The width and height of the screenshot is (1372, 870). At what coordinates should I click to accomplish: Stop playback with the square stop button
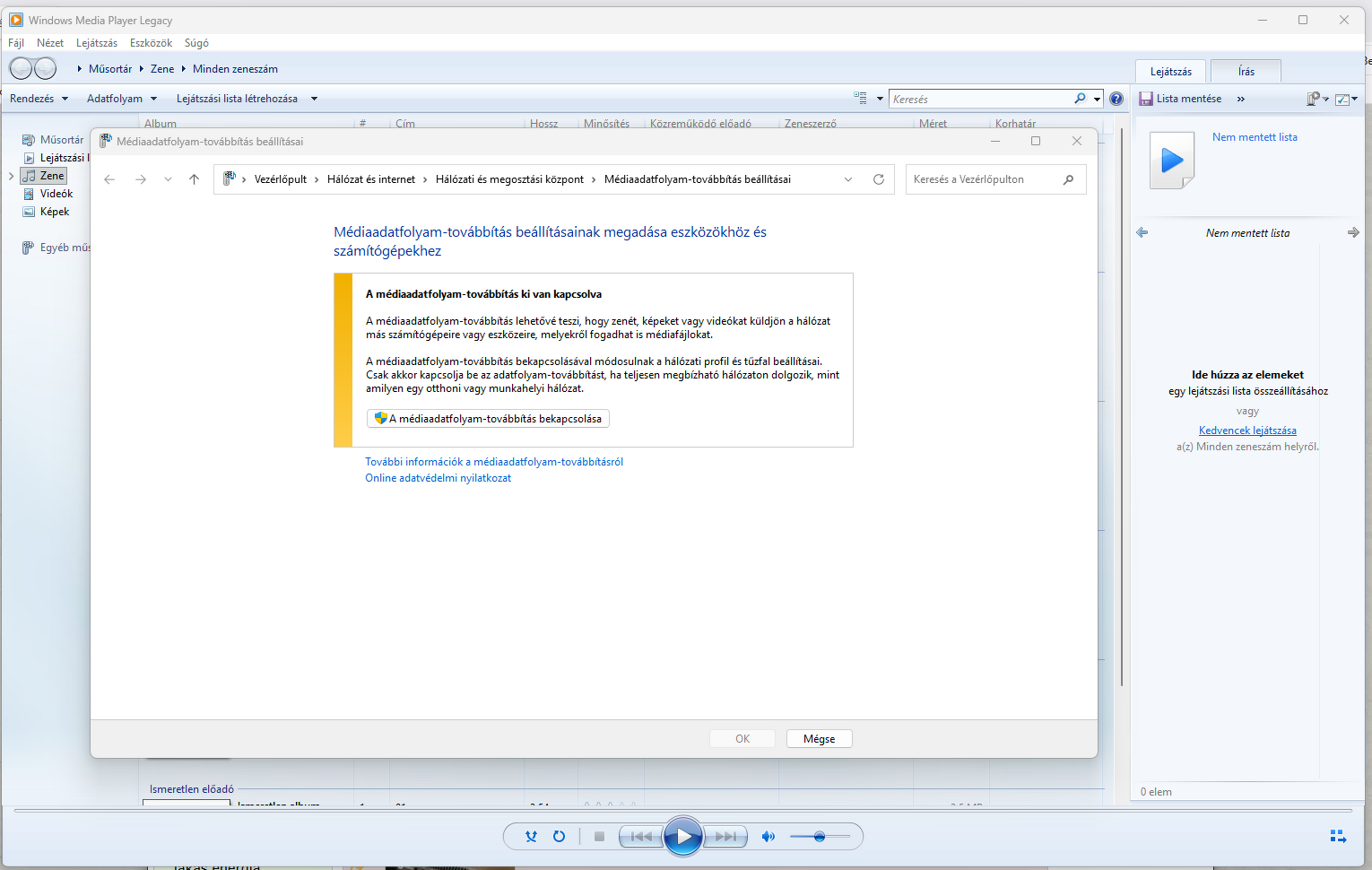pos(599,837)
